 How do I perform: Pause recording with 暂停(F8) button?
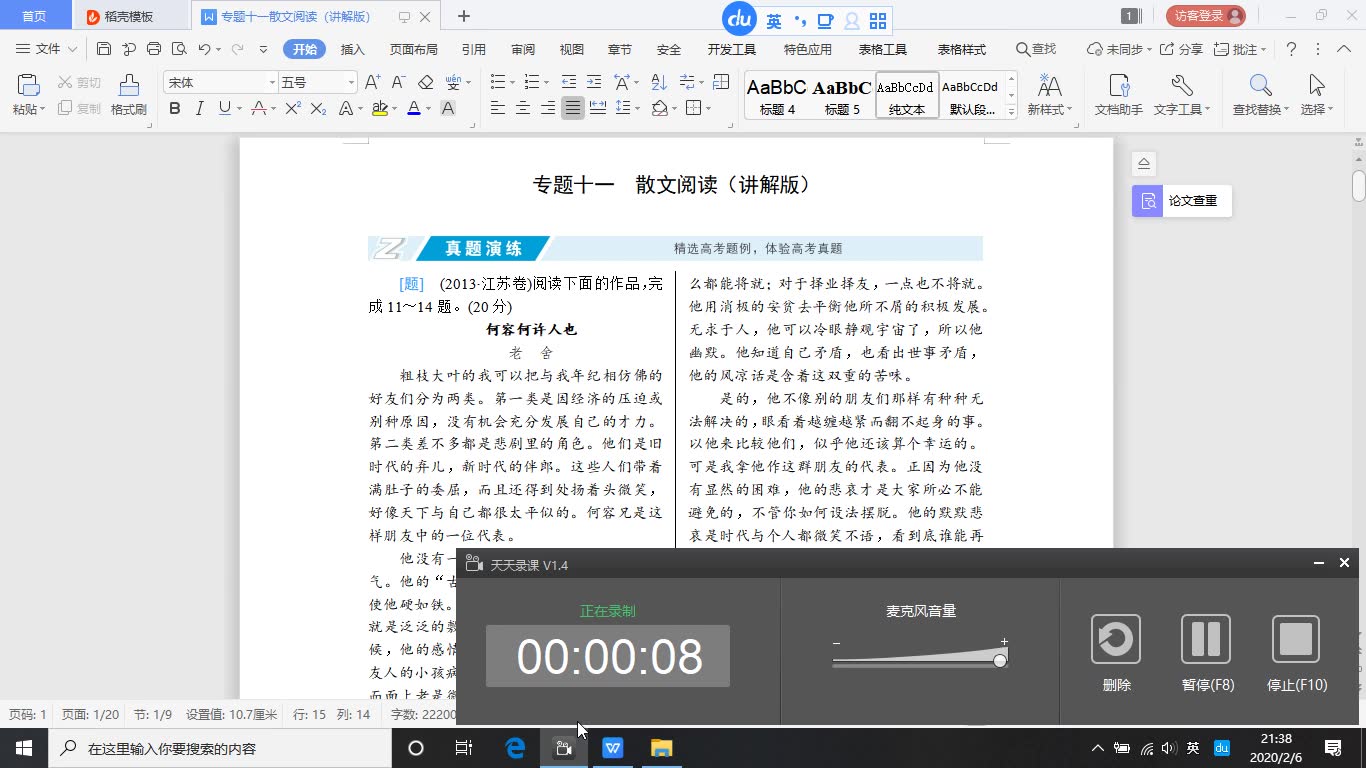coord(1207,653)
